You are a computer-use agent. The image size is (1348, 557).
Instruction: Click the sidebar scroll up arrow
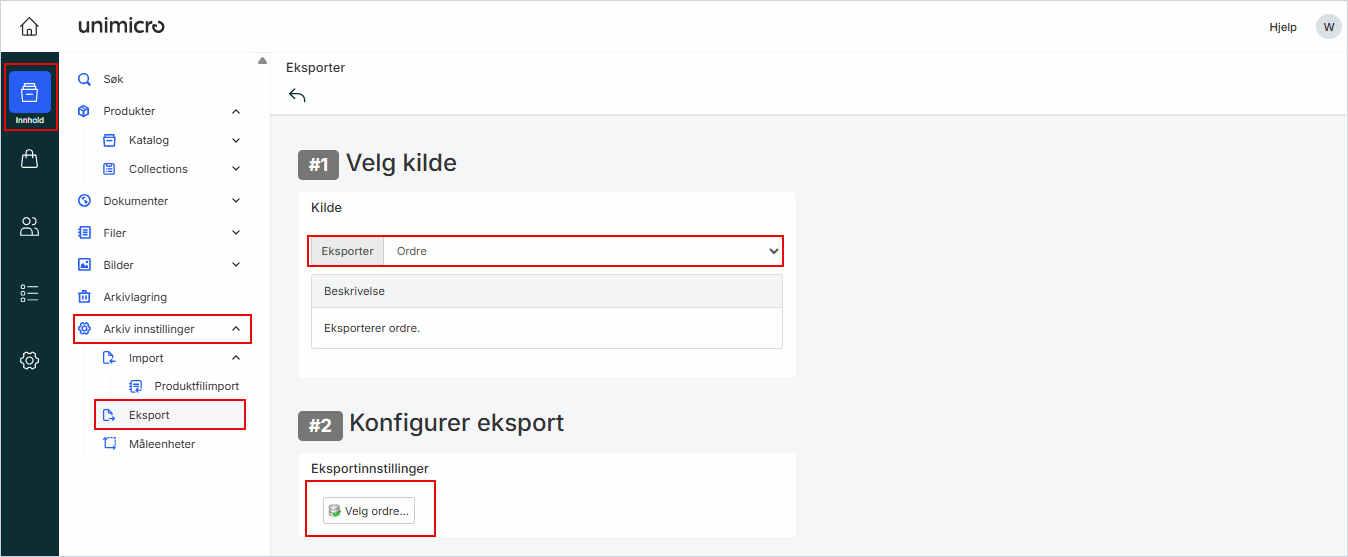click(x=262, y=60)
